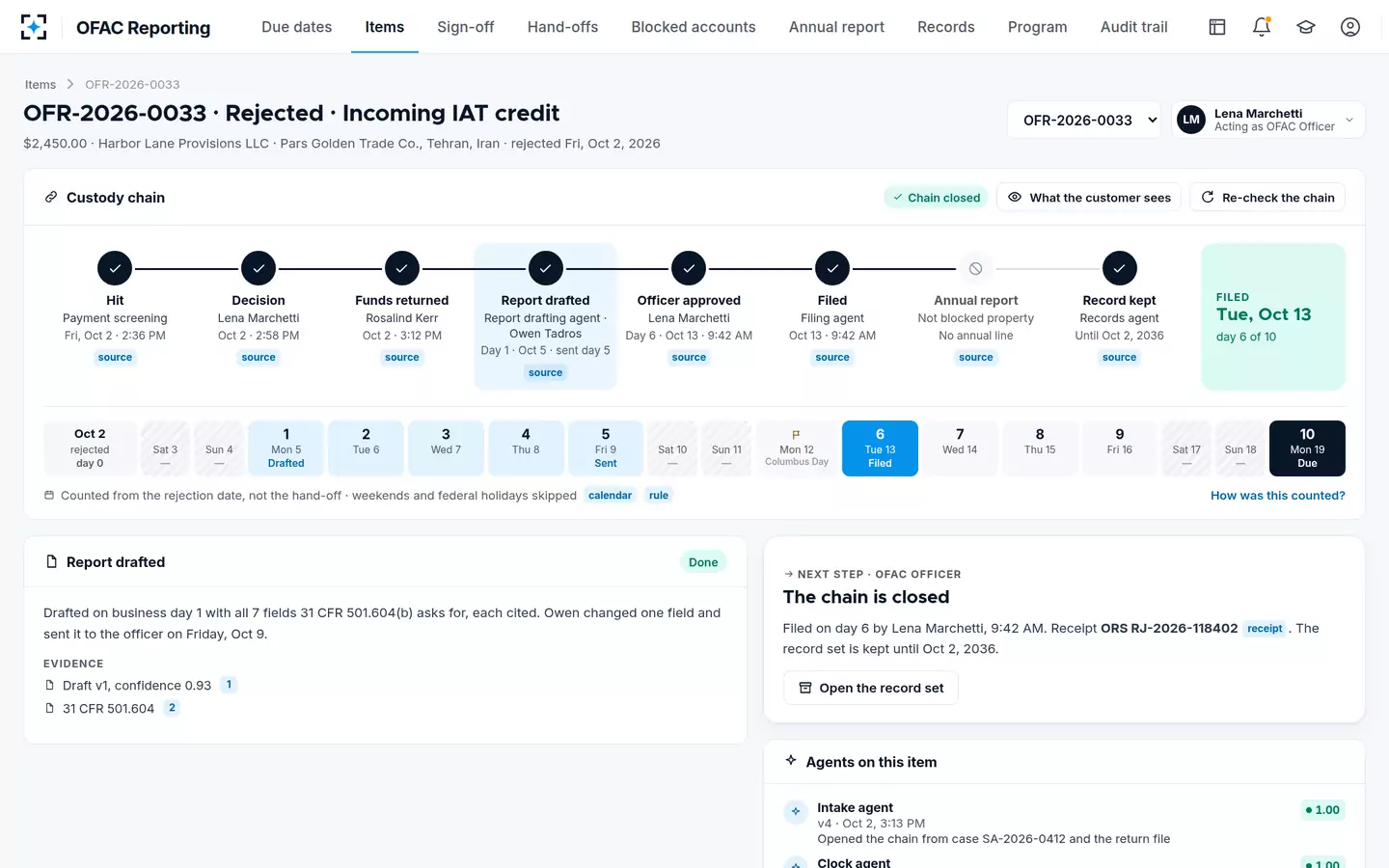Click the Decision step checkmark circle
This screenshot has height=868, width=1389.
pos(259,269)
